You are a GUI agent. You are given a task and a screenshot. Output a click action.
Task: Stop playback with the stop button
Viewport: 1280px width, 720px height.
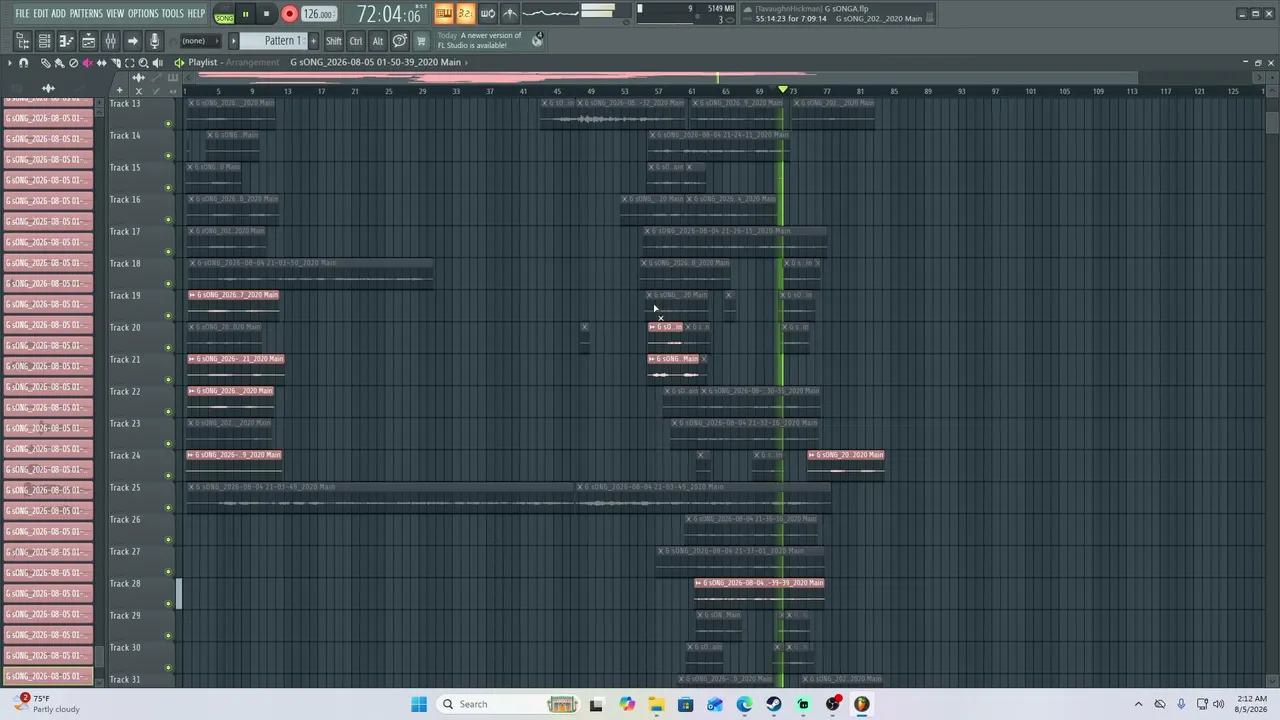click(x=266, y=14)
